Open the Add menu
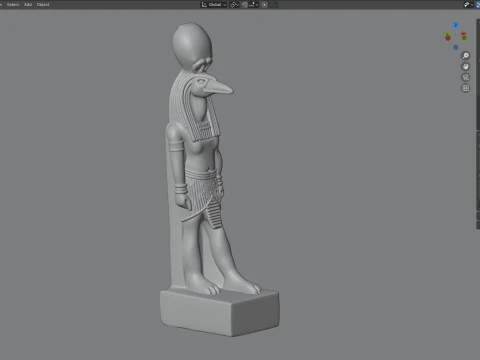Screen dimensions: 480x360 [28, 5]
